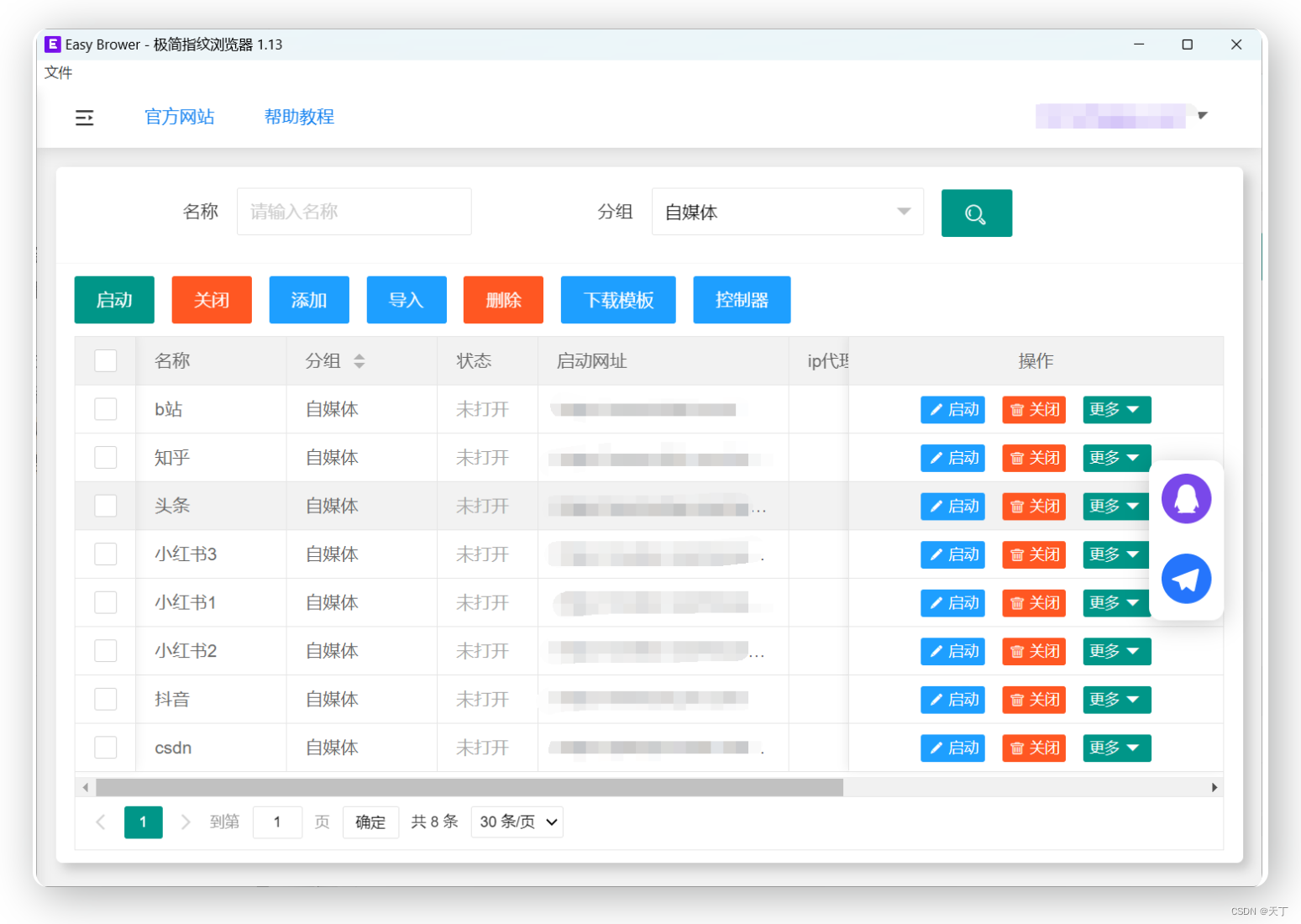Click the 控制器 button

pos(742,300)
